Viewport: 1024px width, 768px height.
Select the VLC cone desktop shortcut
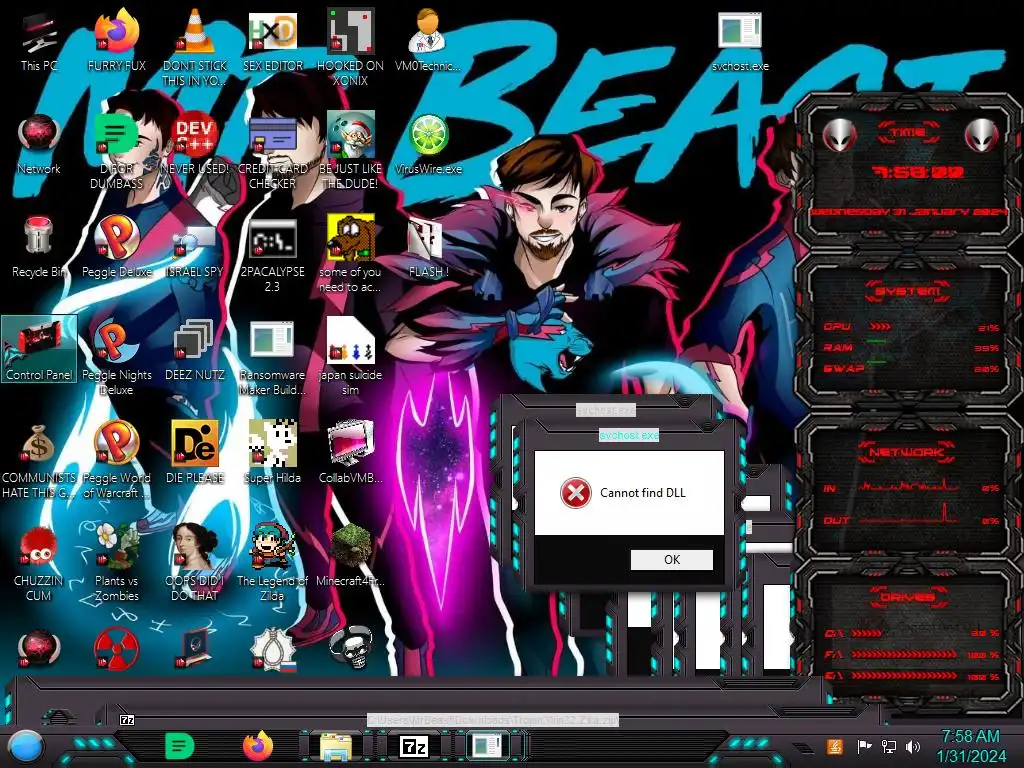click(195, 49)
